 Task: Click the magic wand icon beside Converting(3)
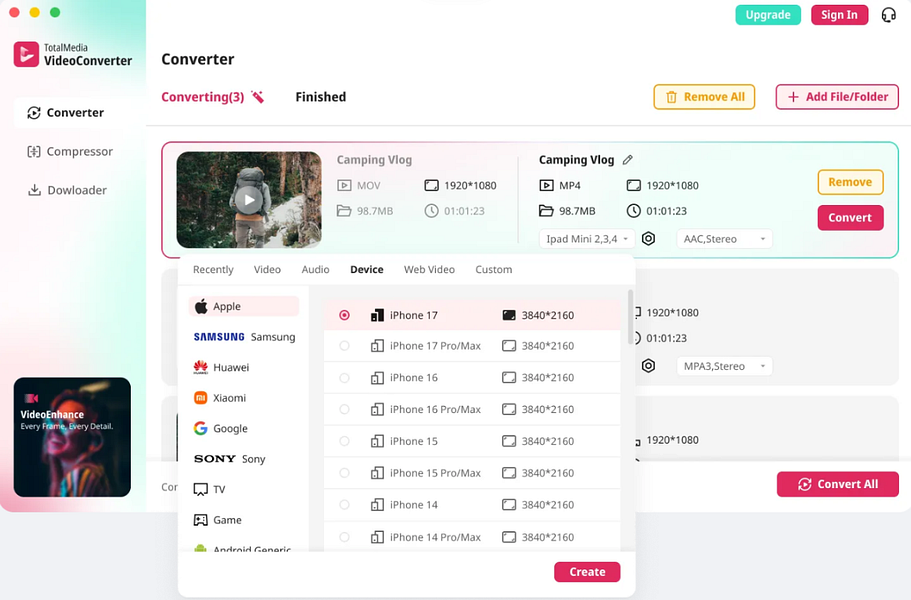[257, 97]
